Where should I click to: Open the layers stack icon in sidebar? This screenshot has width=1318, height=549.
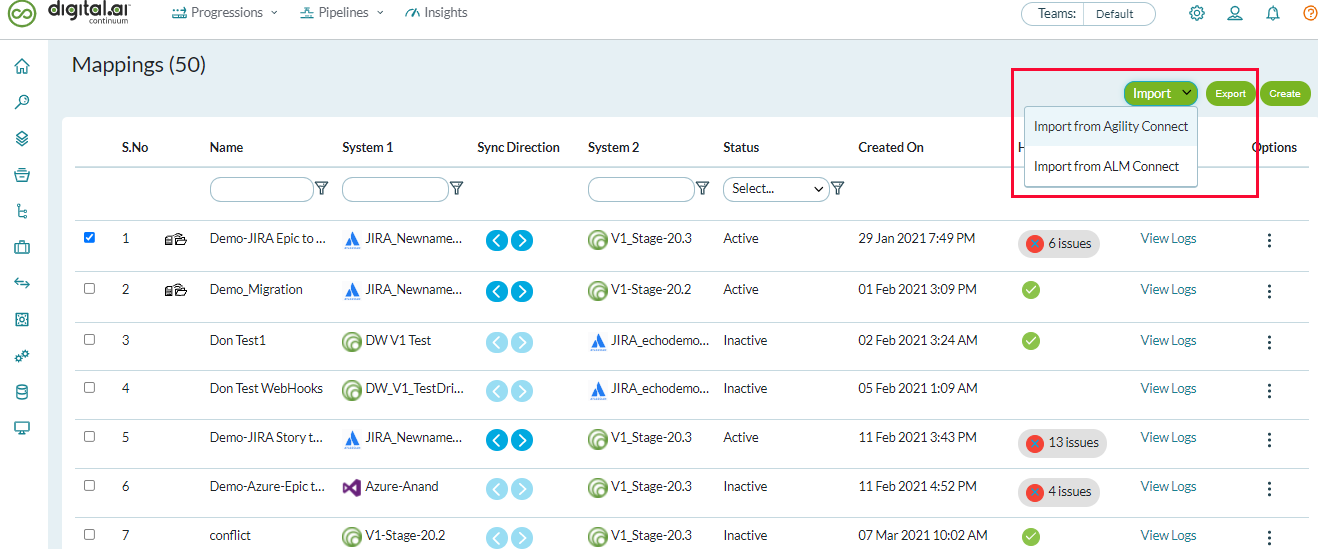pyautogui.click(x=21, y=138)
